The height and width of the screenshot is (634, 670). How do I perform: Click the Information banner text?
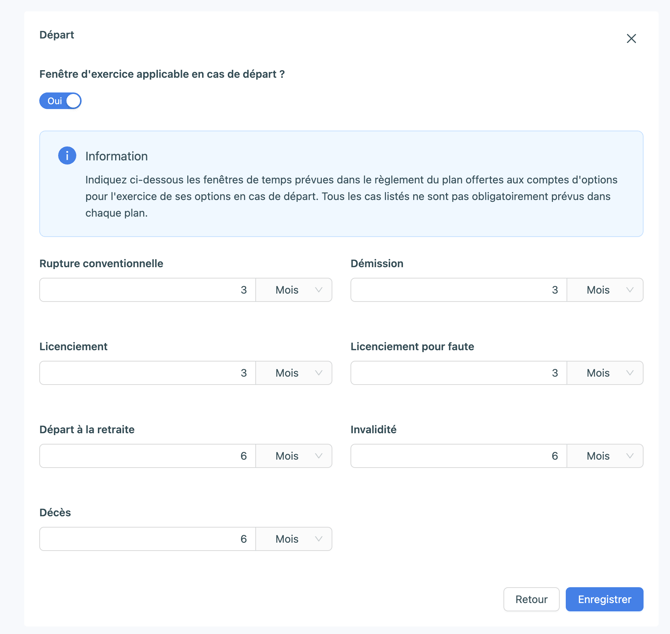(x=351, y=196)
